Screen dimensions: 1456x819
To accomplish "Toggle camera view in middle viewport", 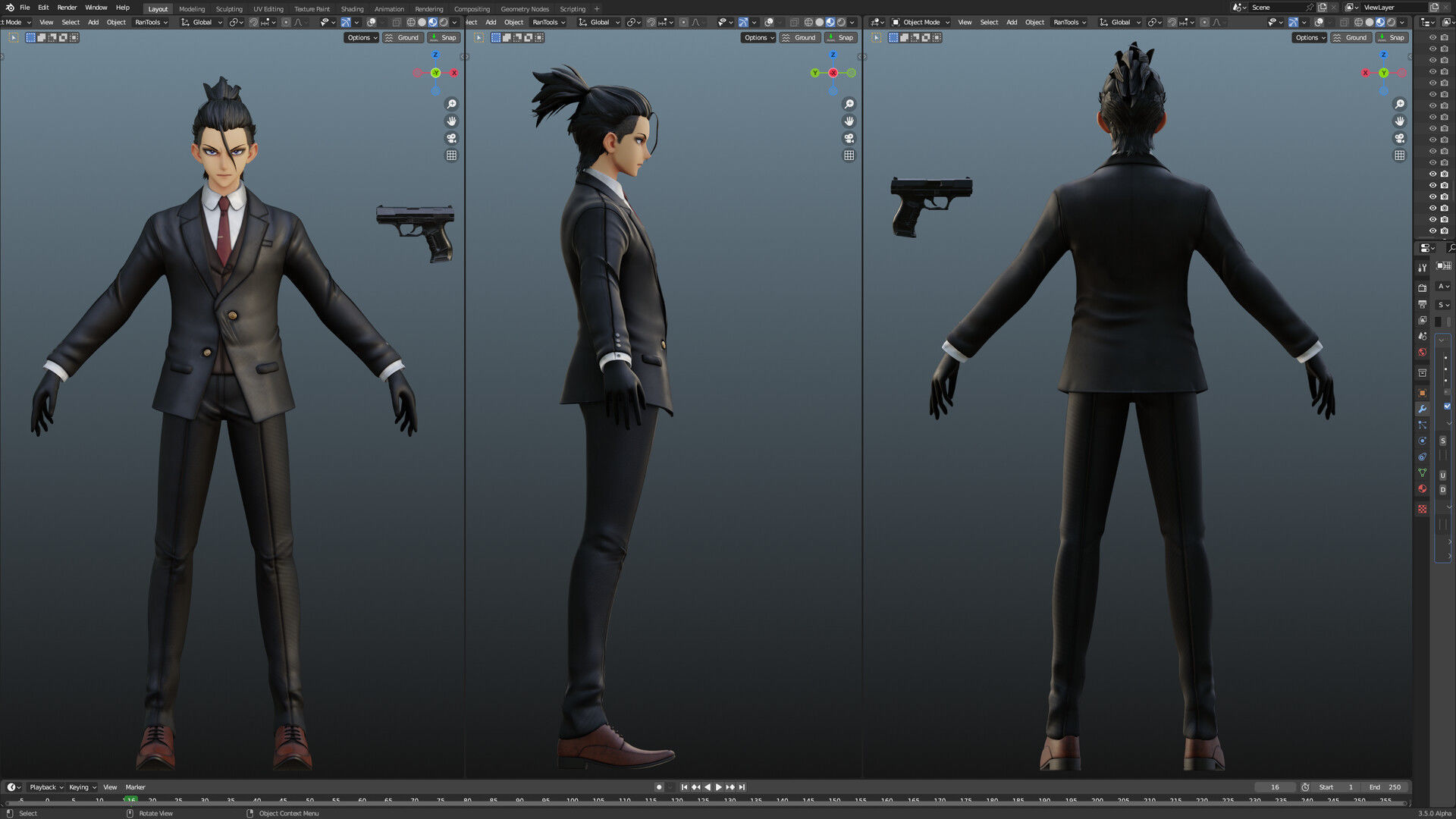I will point(849,138).
